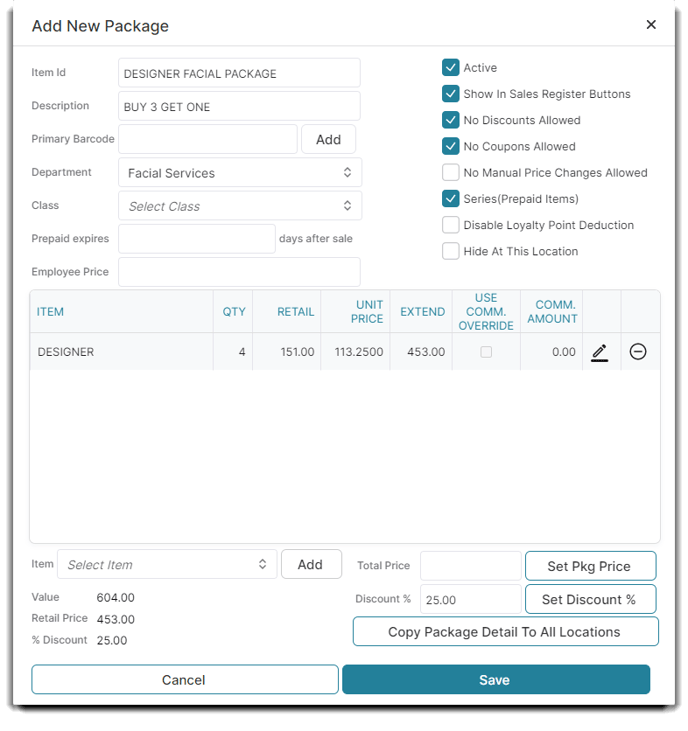Enable No Manual Price Changes Allowed

point(450,172)
